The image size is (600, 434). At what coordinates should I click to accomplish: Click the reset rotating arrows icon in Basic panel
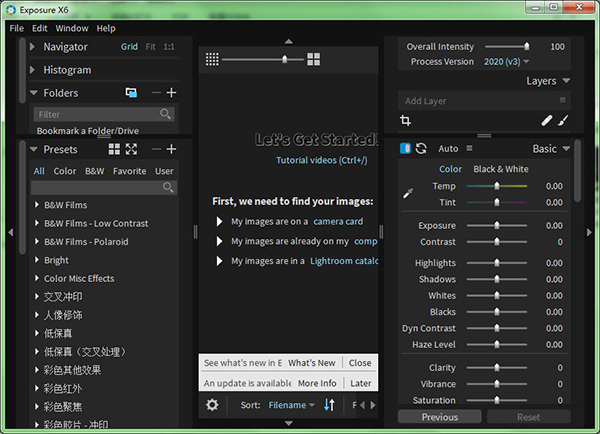(x=421, y=148)
